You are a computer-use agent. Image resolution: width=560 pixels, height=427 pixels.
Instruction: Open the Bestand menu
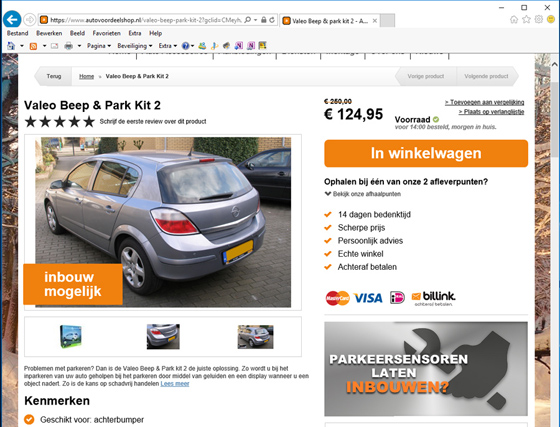pyautogui.click(x=18, y=33)
